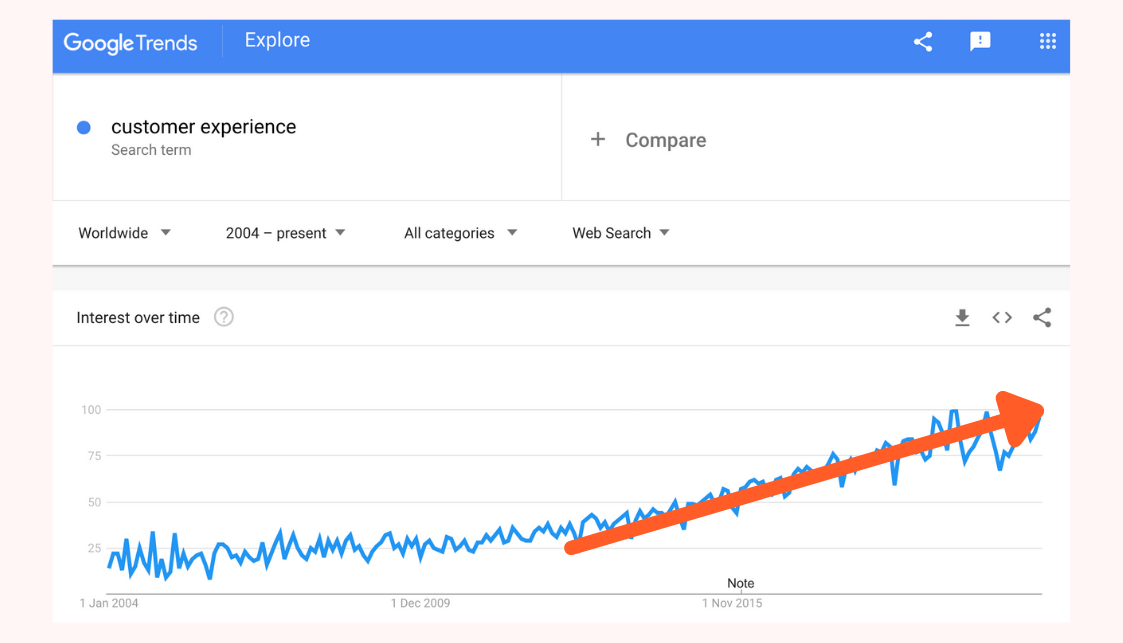Share the Trends report from the header
The height and width of the screenshot is (643, 1123).
pyautogui.click(x=922, y=41)
